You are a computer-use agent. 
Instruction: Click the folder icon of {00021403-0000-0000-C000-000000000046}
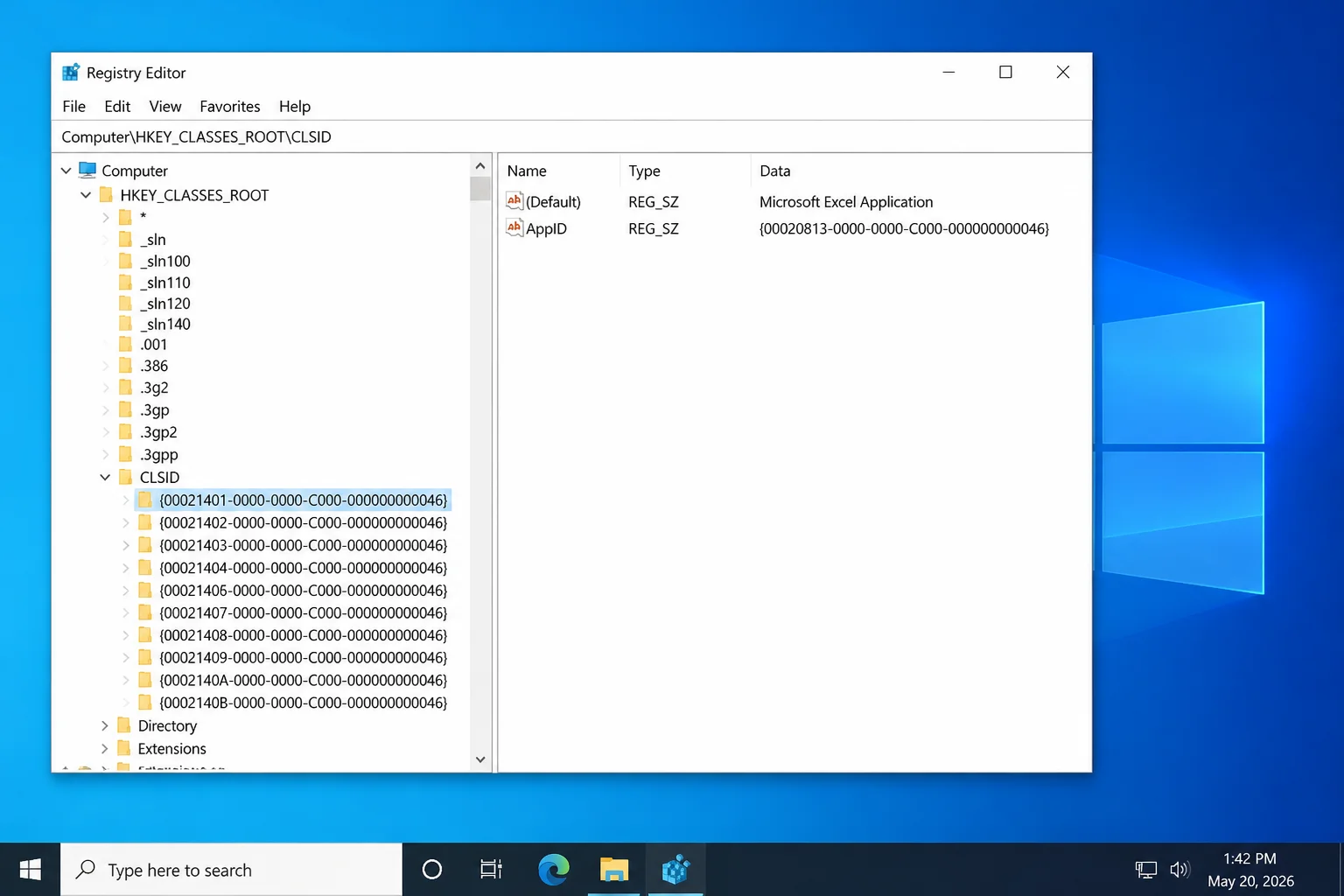click(145, 545)
